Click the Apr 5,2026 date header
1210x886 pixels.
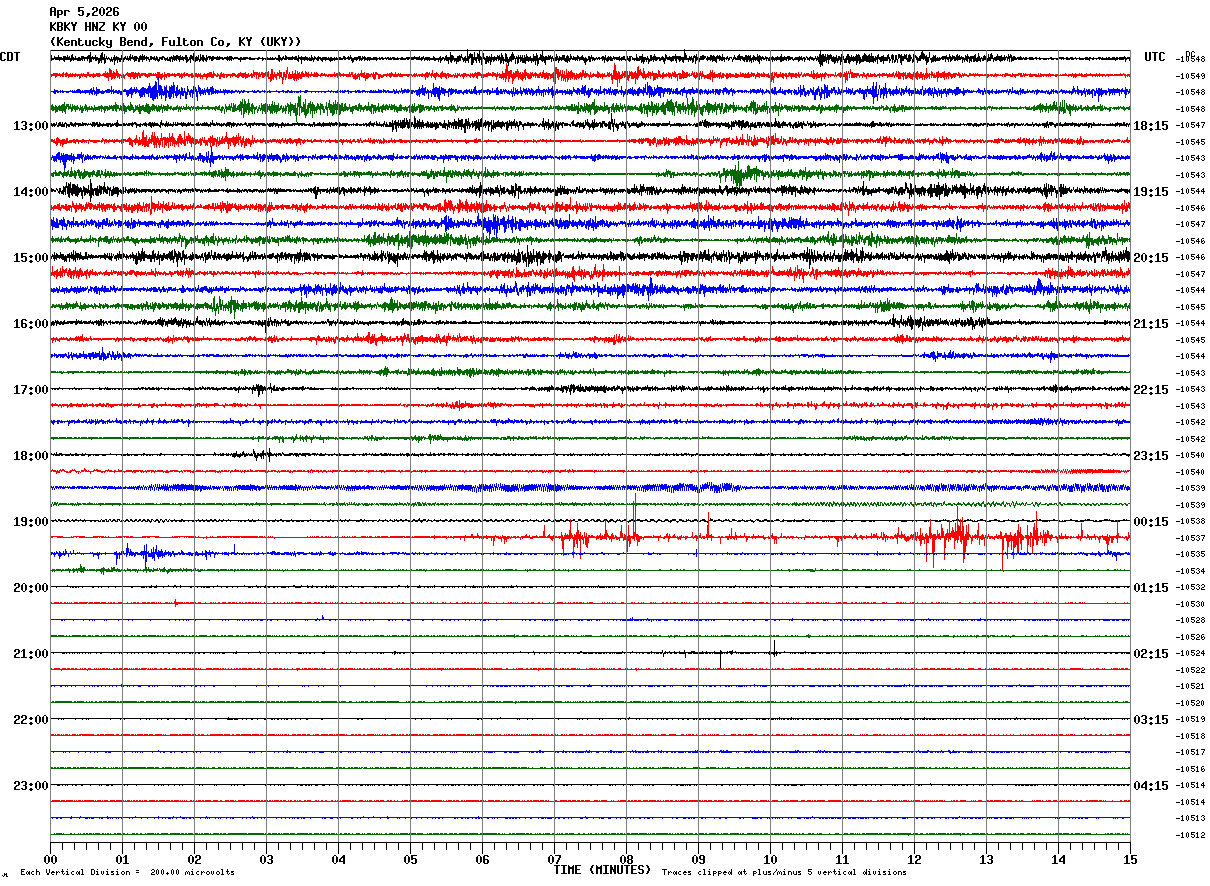click(x=84, y=12)
